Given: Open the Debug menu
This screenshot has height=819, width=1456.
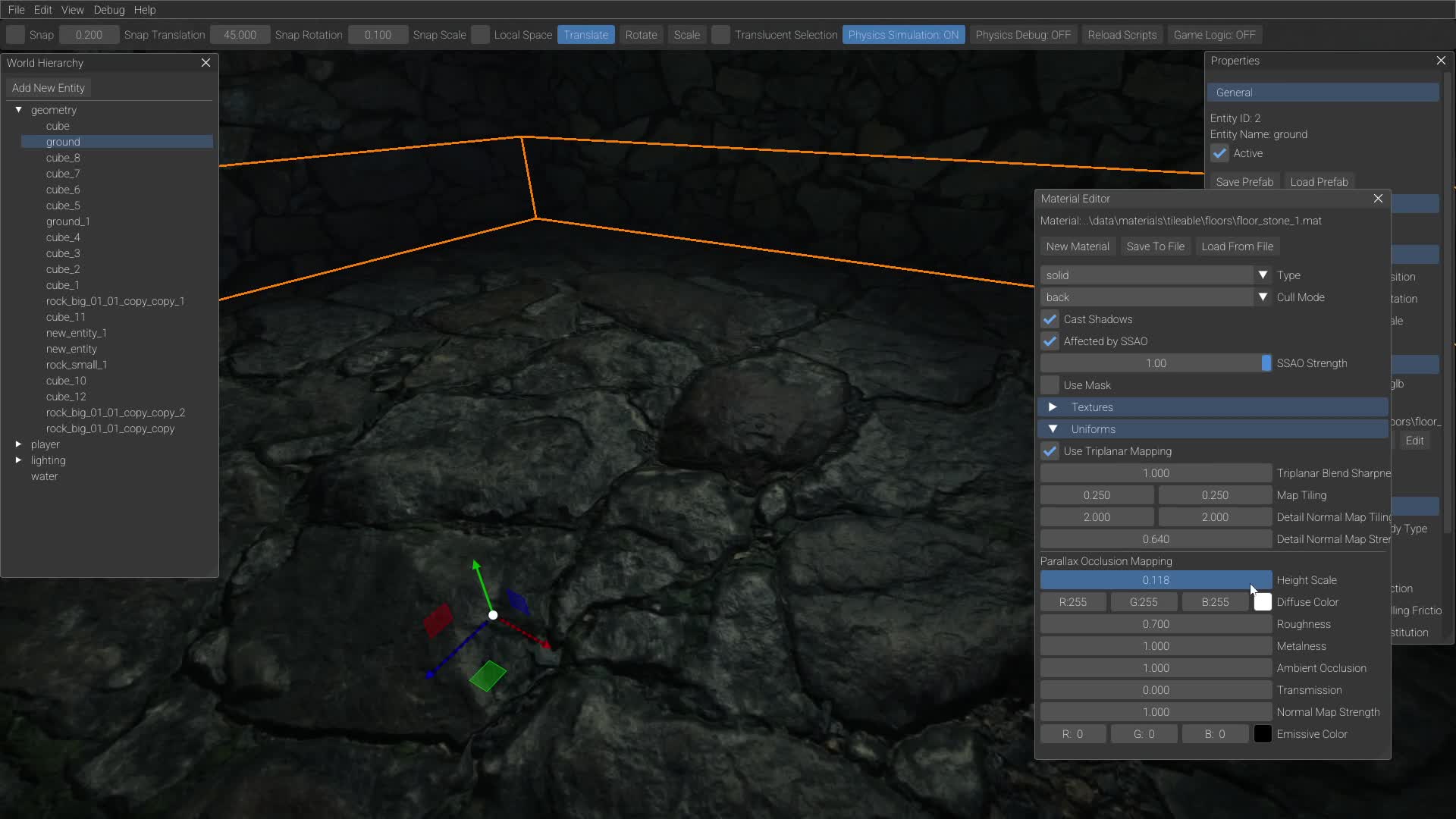Looking at the screenshot, I should (x=109, y=10).
